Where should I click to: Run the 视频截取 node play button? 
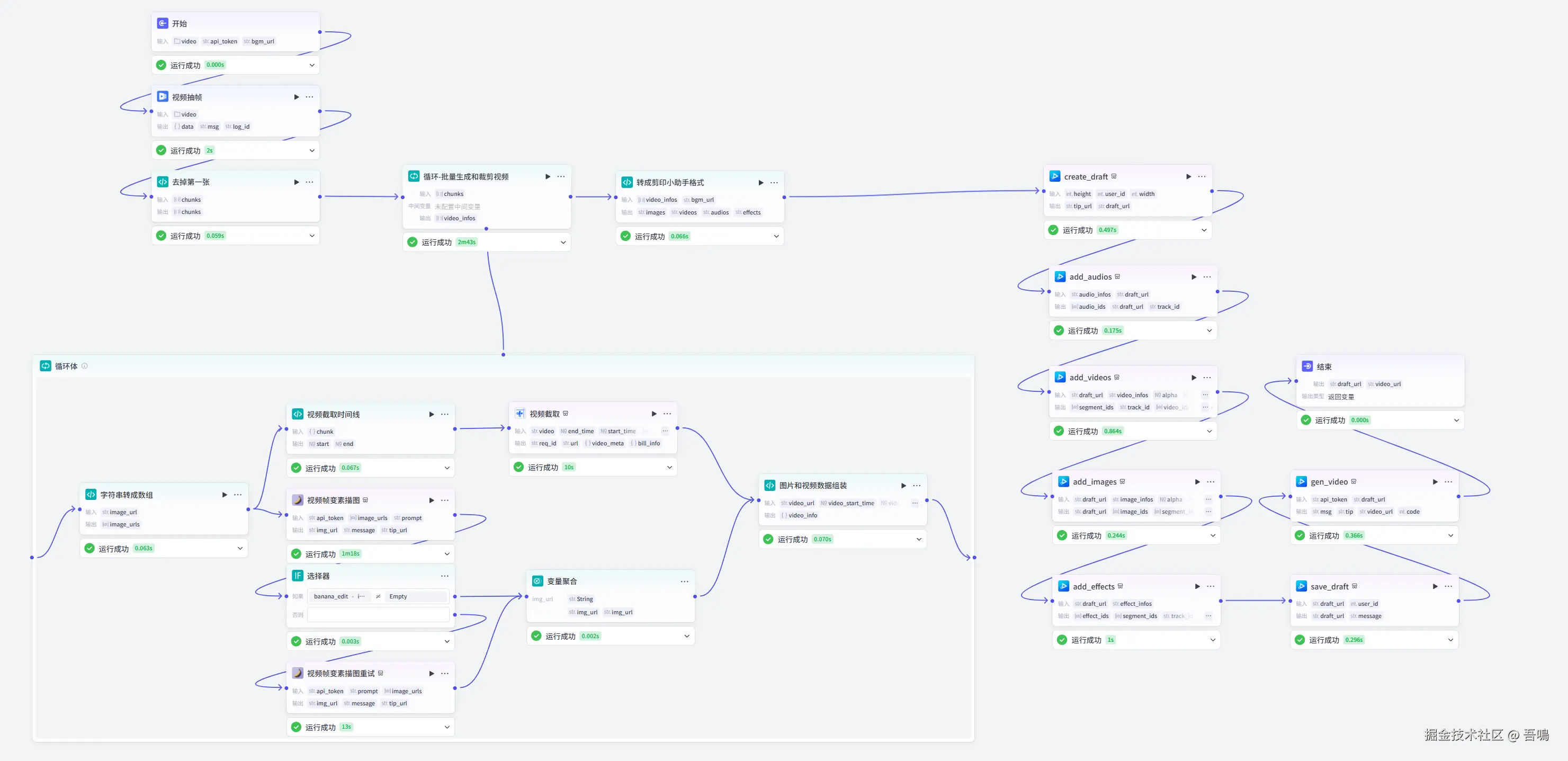click(654, 414)
